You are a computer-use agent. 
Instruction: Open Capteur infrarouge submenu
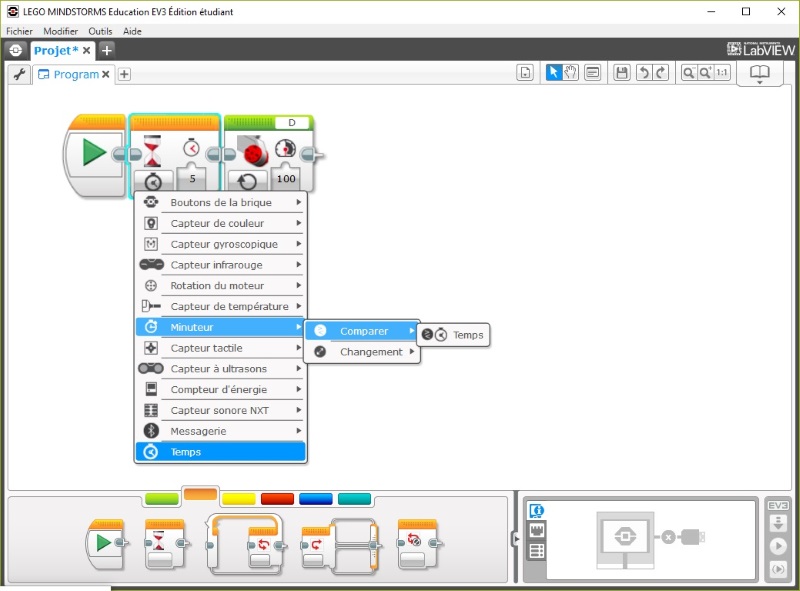220,265
